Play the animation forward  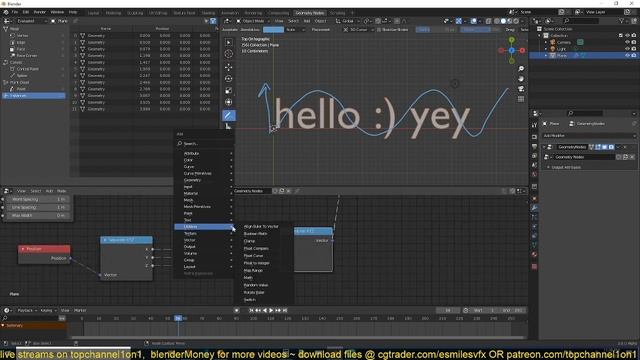(271, 311)
